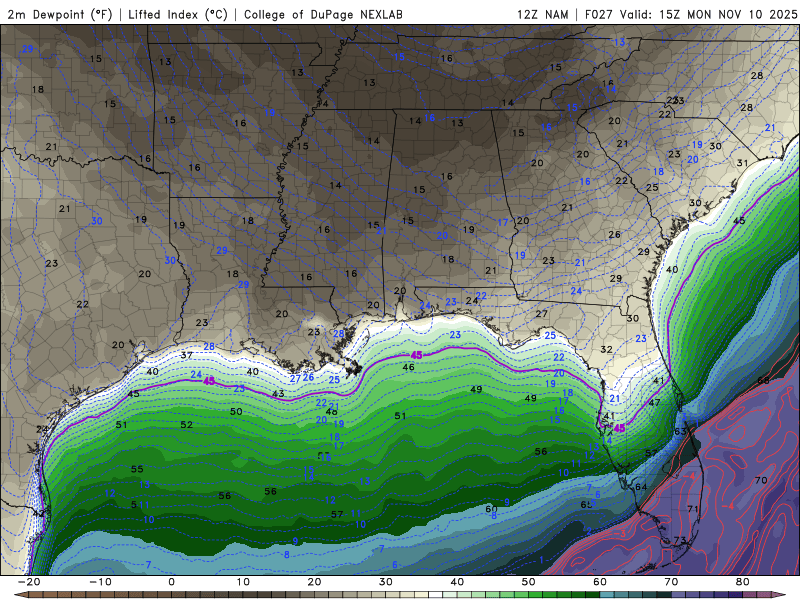Select the 'College of DuPage NEXLAB' label
Image resolution: width=800 pixels, height=600 pixels.
click(x=323, y=14)
